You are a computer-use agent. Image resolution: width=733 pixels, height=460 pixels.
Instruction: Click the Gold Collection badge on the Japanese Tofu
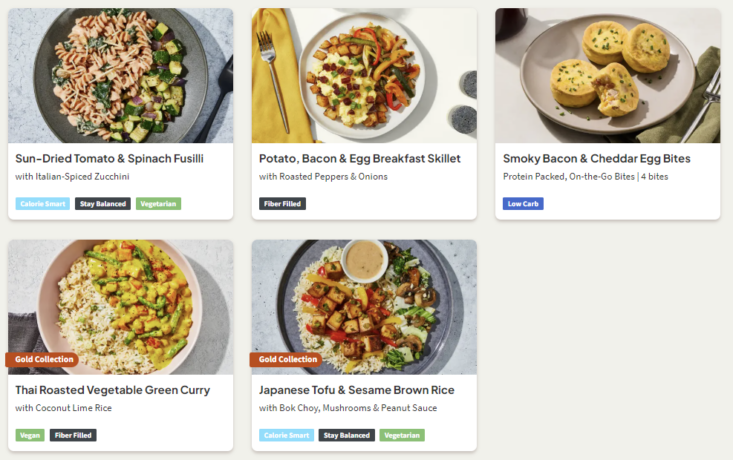(x=287, y=359)
